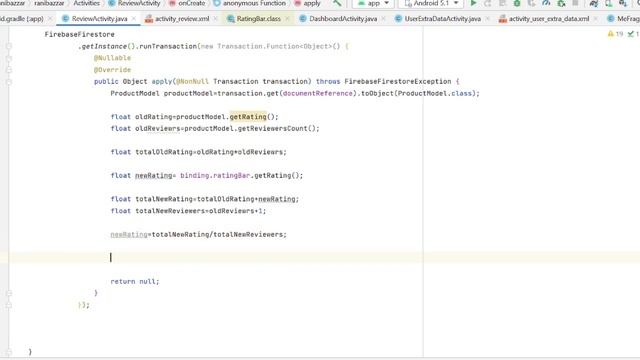640x360 pixels.
Task: Select the ReviewActivity.java tab
Action: coord(99,19)
